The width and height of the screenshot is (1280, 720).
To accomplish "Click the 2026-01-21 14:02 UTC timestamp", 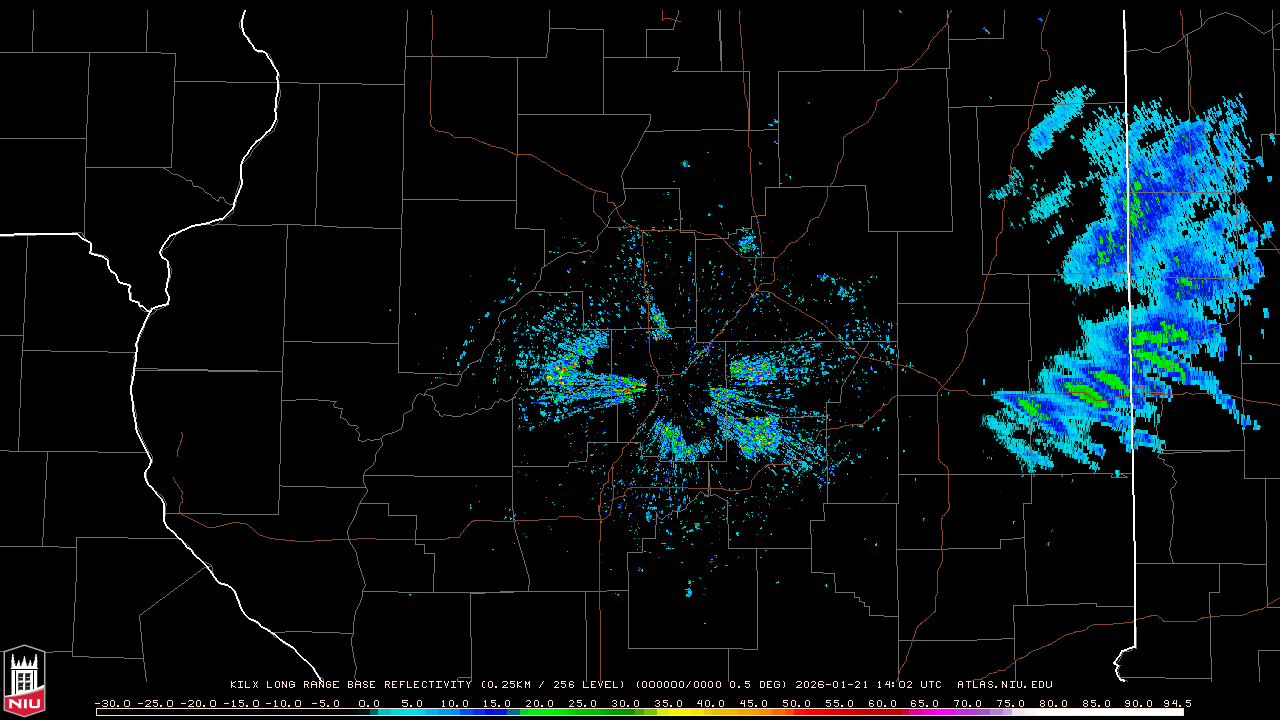I will point(868,685).
